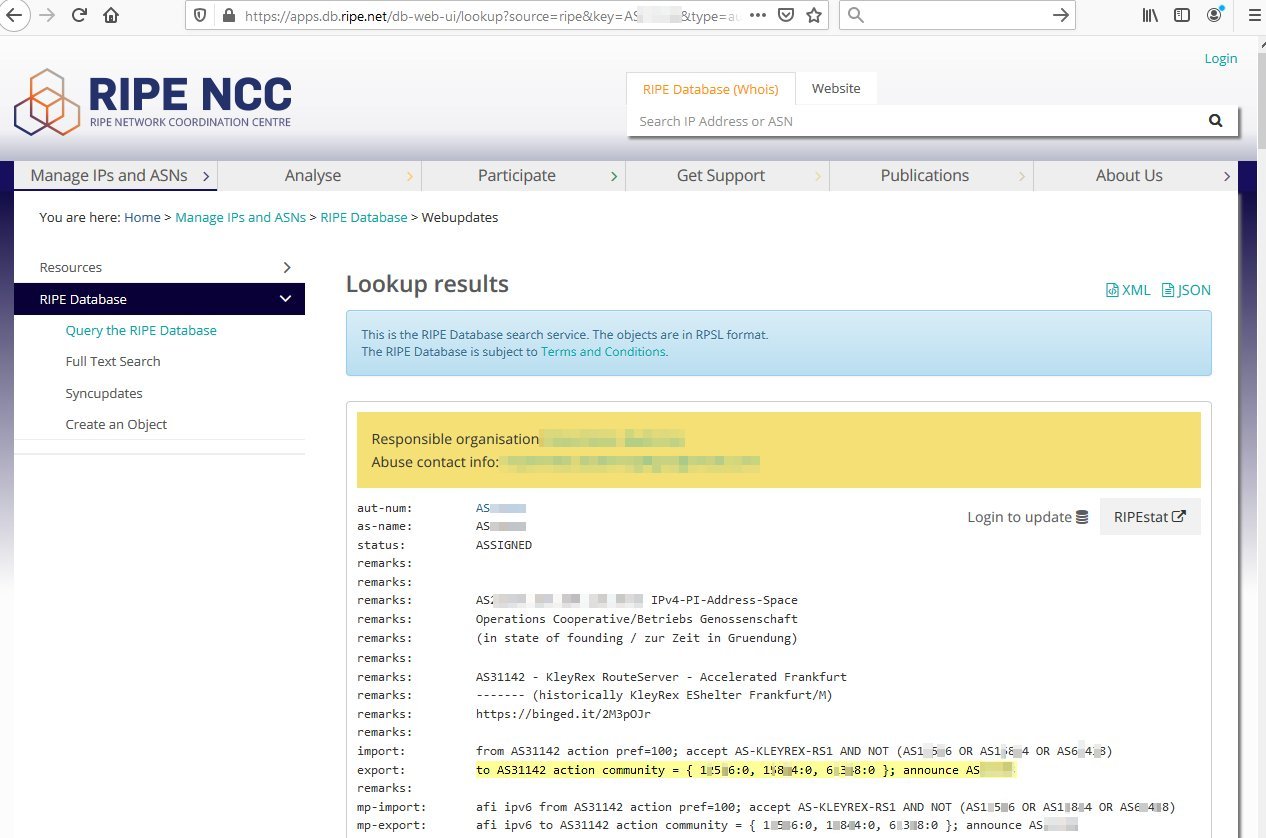Switch to the Website search tab

835,88
